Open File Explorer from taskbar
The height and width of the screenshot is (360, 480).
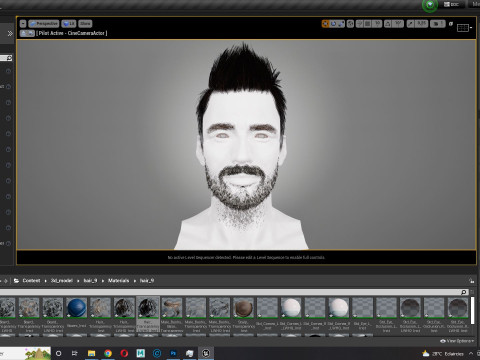pos(91,353)
